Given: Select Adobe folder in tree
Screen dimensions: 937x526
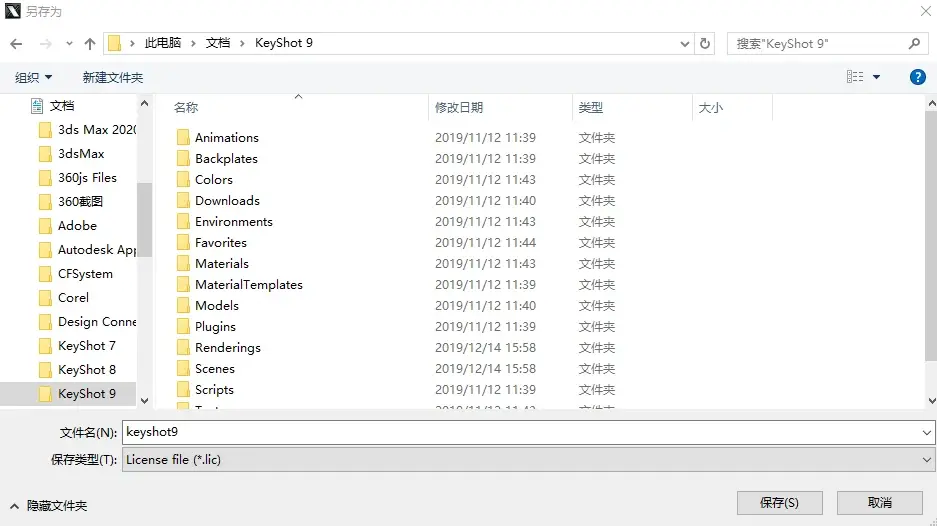Looking at the screenshot, I should (68, 225).
